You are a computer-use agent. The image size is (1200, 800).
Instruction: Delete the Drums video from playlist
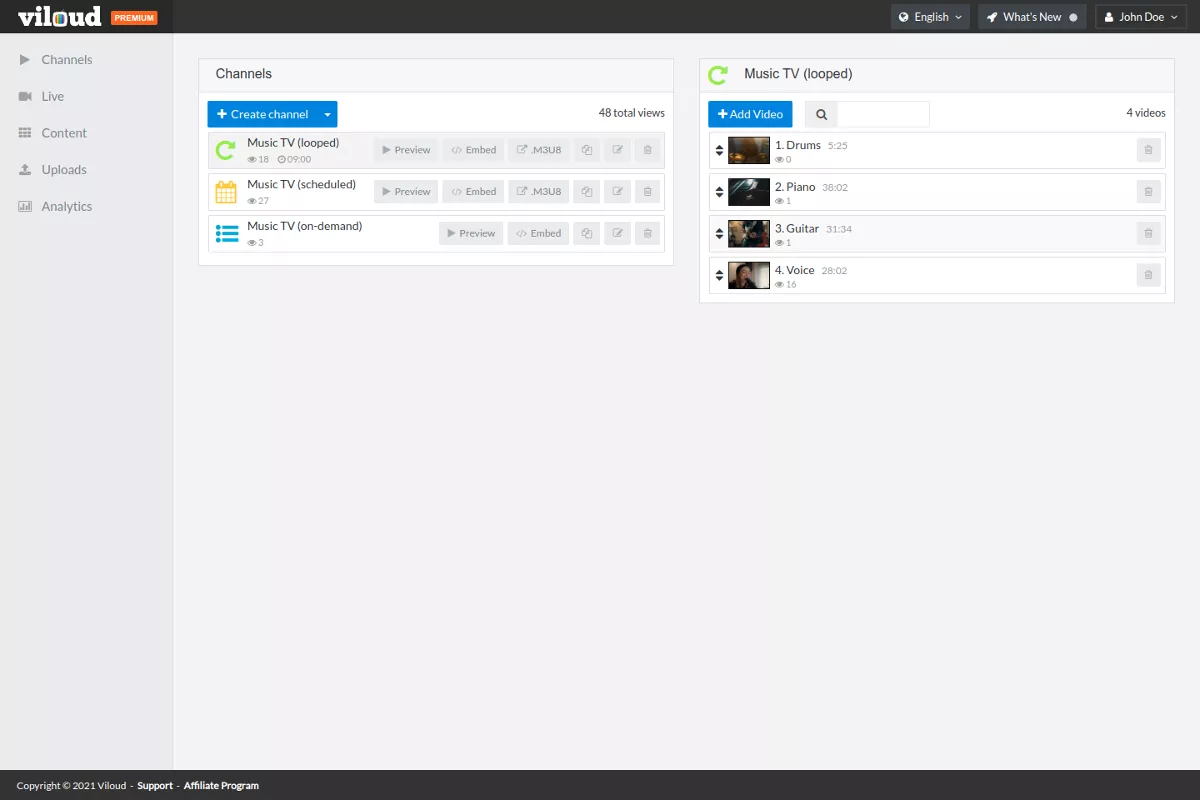click(1148, 150)
